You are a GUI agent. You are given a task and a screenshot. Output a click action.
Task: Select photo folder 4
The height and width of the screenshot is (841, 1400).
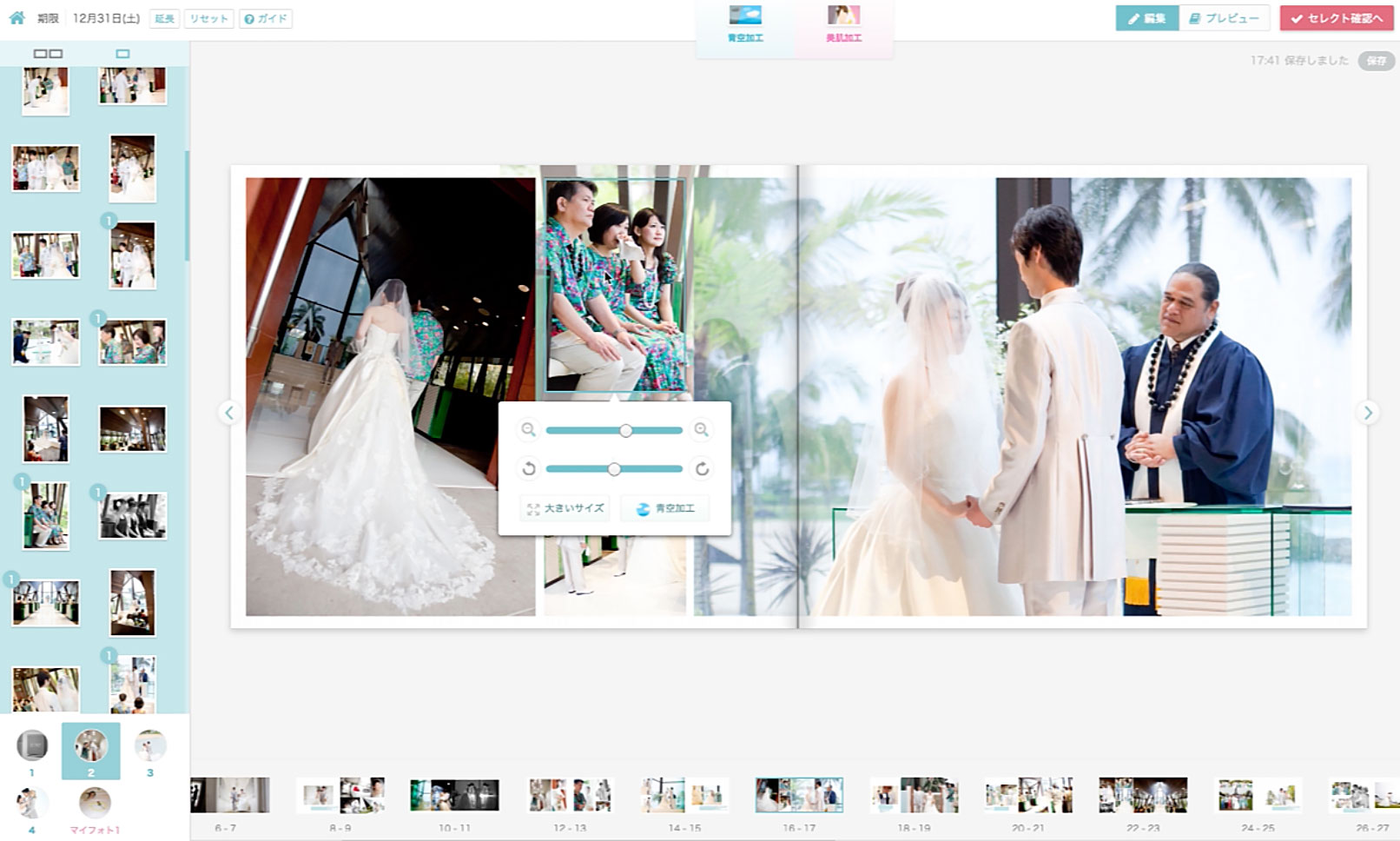32,811
